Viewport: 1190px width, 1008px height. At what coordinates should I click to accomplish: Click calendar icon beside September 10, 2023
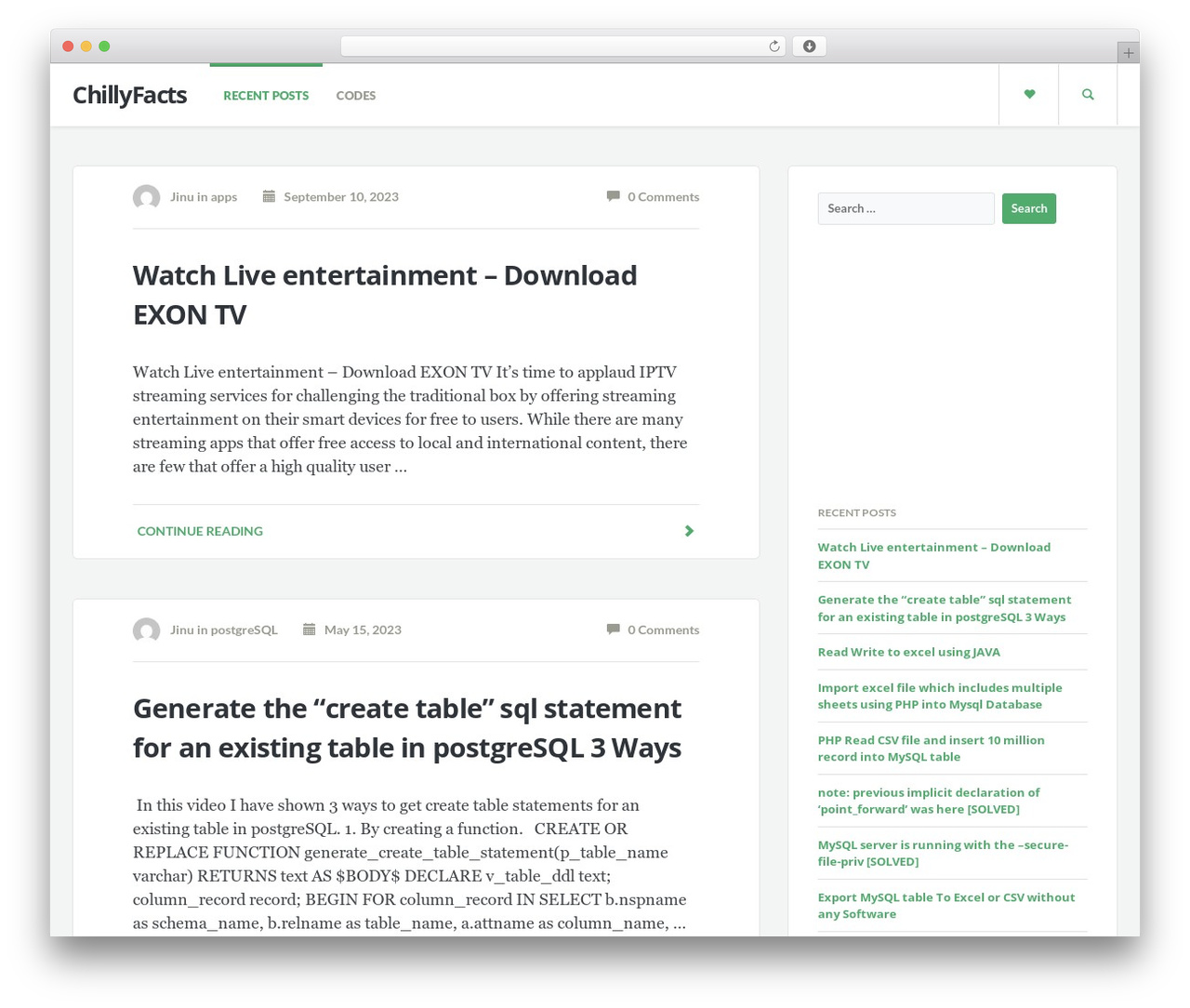269,196
